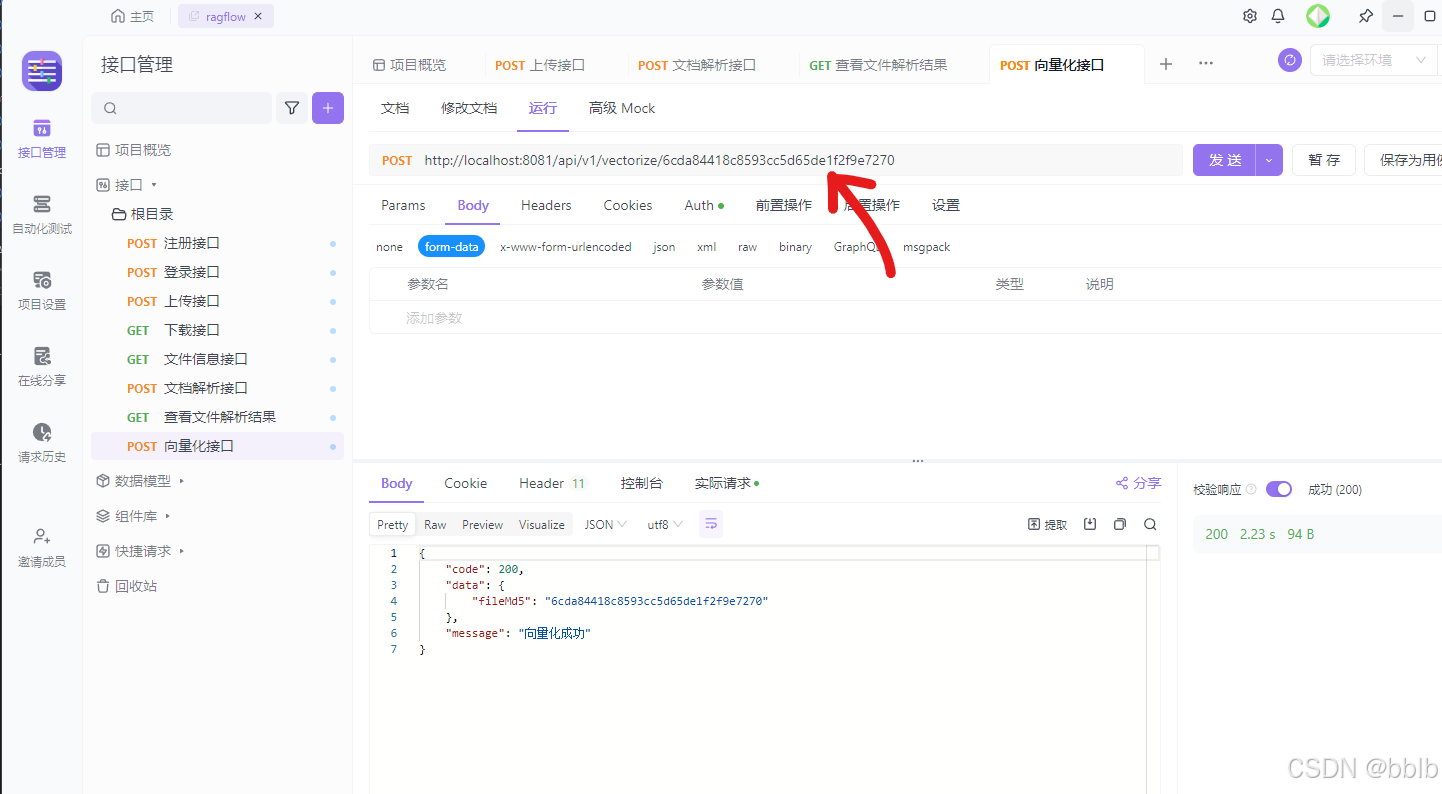
Task: Open the utf8 encoding dropdown
Action: (663, 523)
